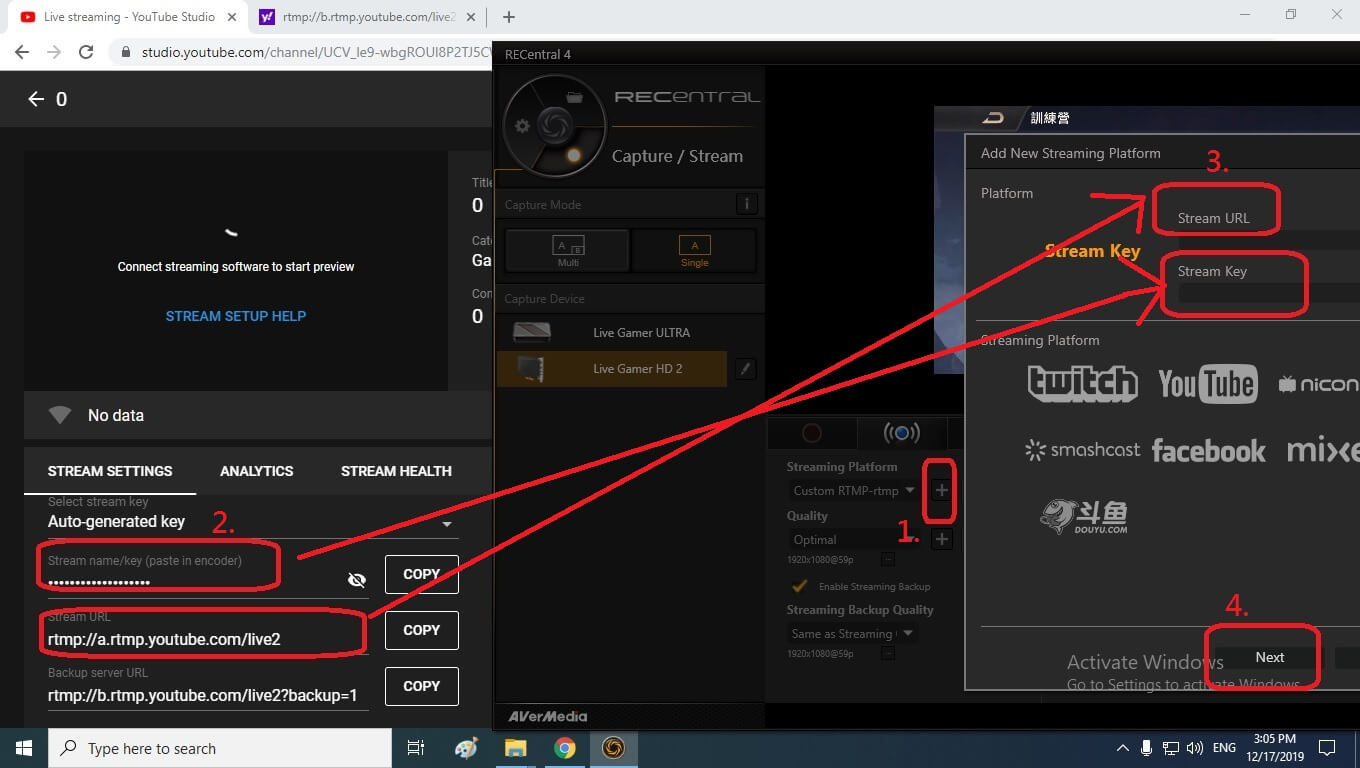Click the ENG language indicator
The width and height of the screenshot is (1360, 768).
pyautogui.click(x=1224, y=748)
